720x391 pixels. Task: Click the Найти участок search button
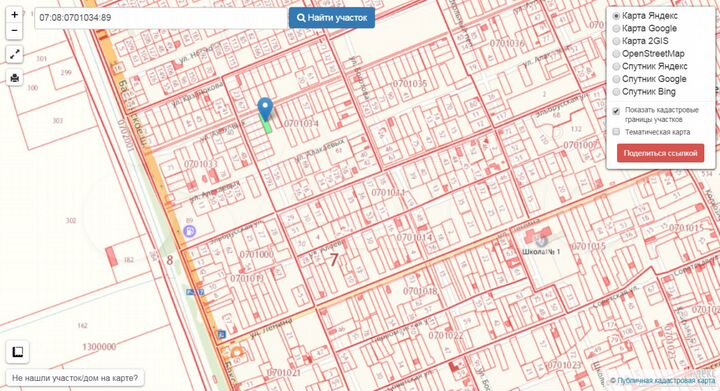point(332,18)
